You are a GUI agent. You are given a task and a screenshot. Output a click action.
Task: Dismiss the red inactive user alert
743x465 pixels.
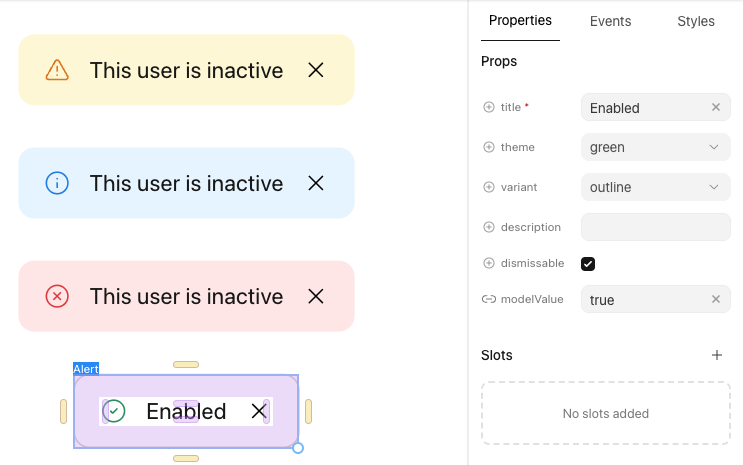pos(316,296)
